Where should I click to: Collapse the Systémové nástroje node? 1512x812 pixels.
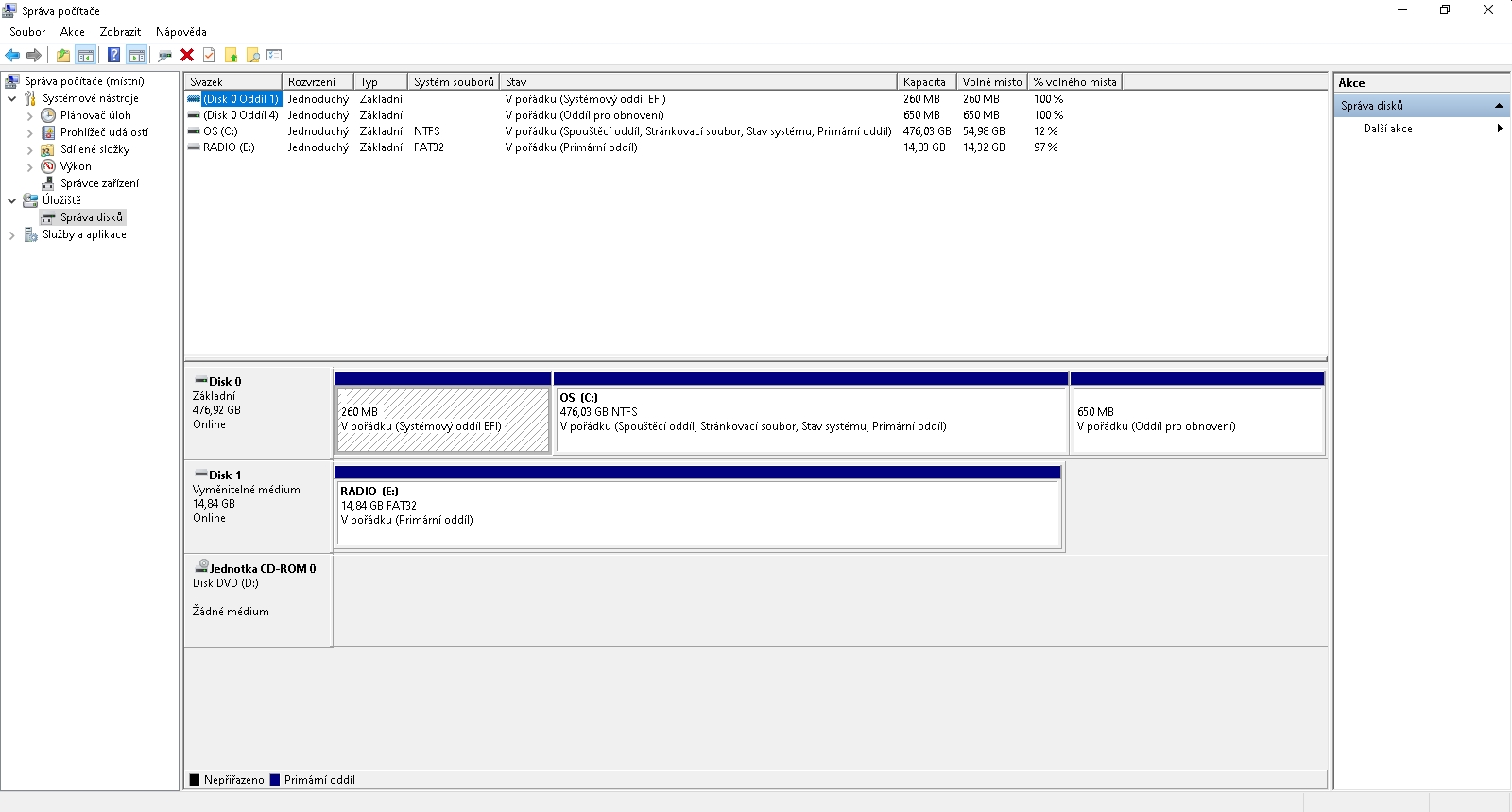(x=11, y=98)
